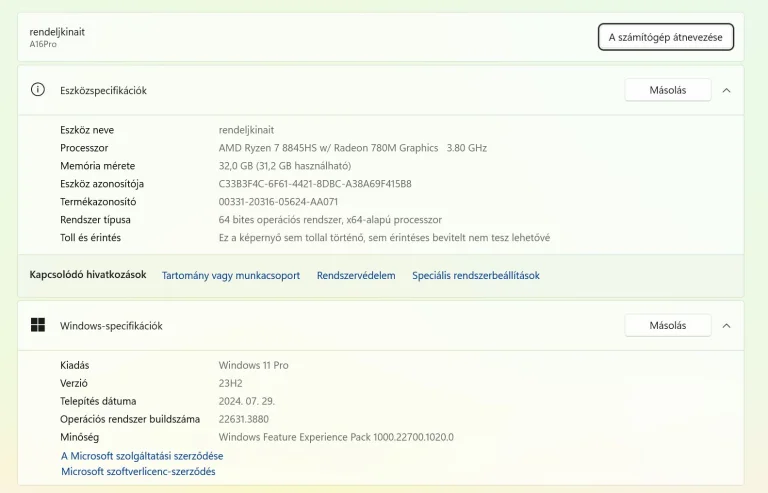768x493 pixels.
Task: Click the 2024. 07. 29. install date
Action: pyautogui.click(x=247, y=401)
